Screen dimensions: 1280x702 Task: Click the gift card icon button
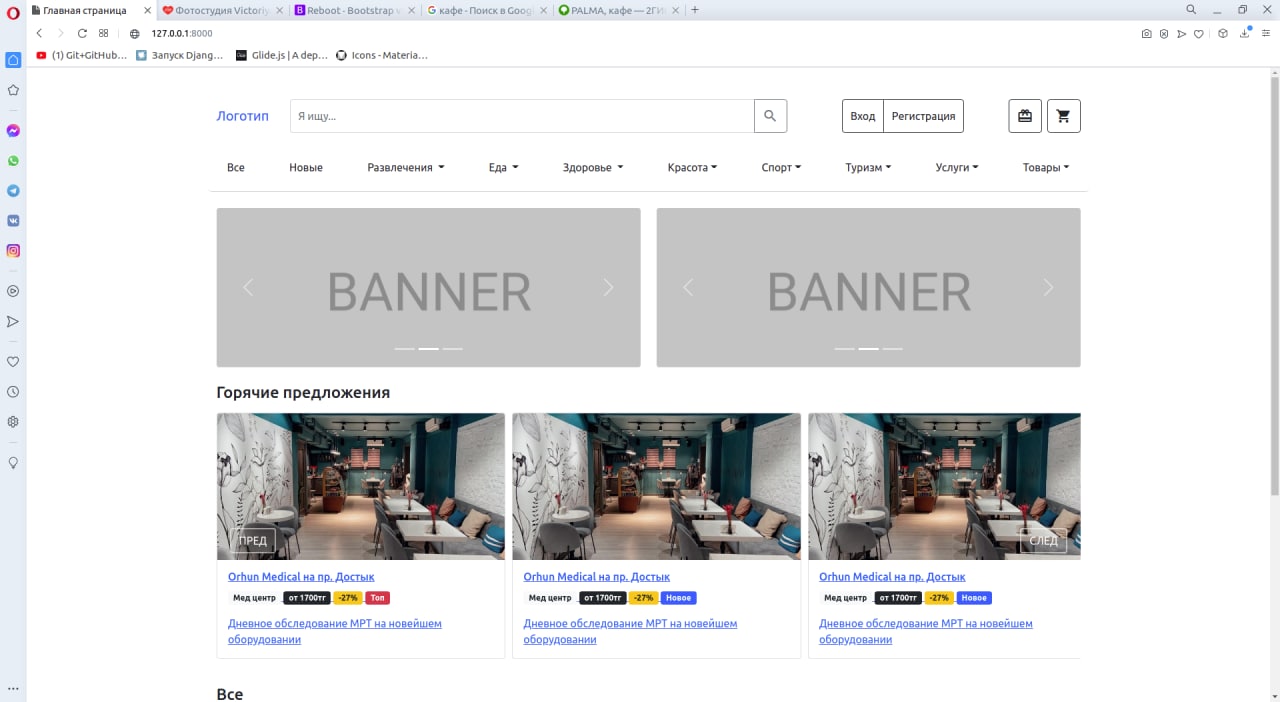pos(1024,116)
